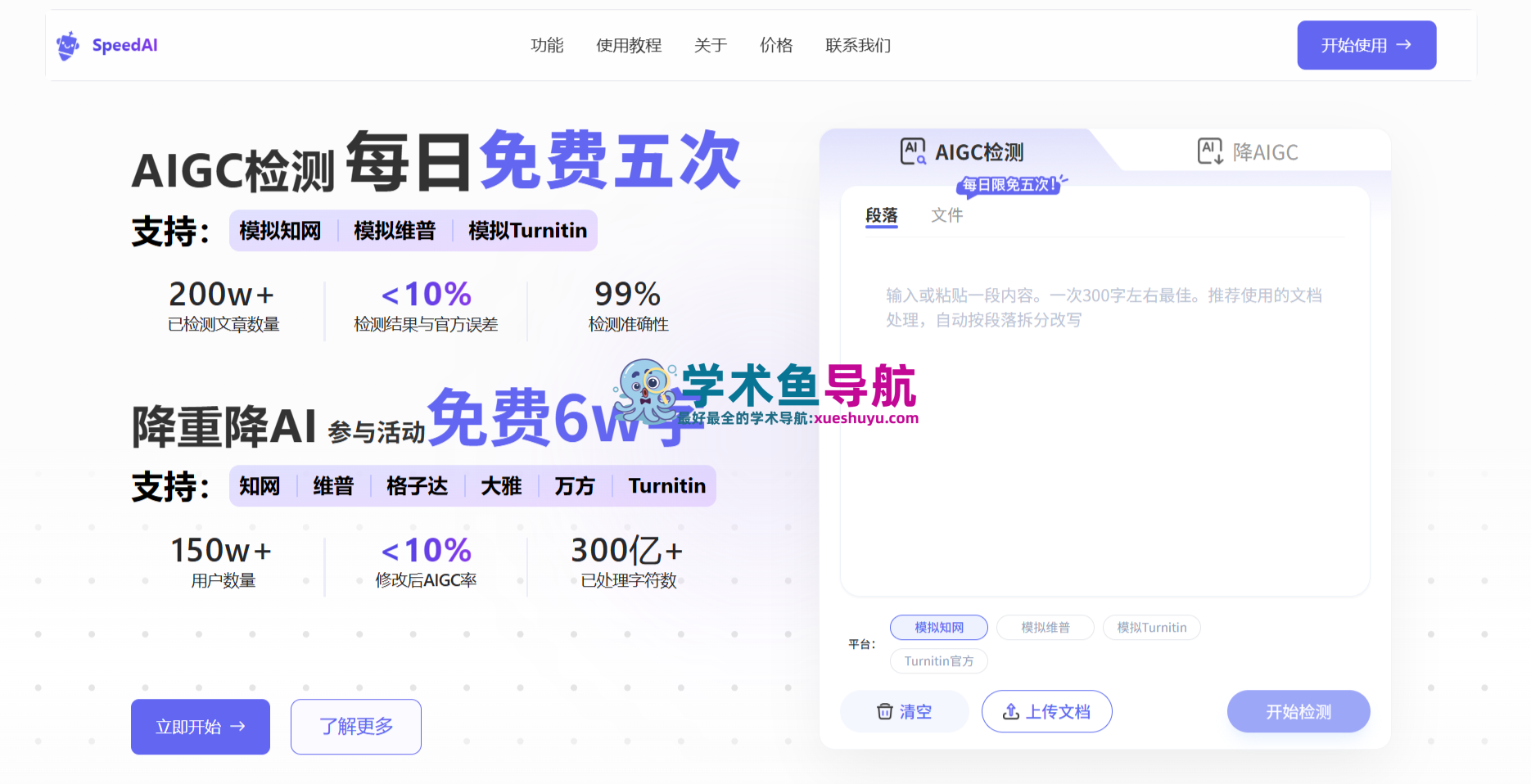Open the 关于 navigation item

[711, 45]
